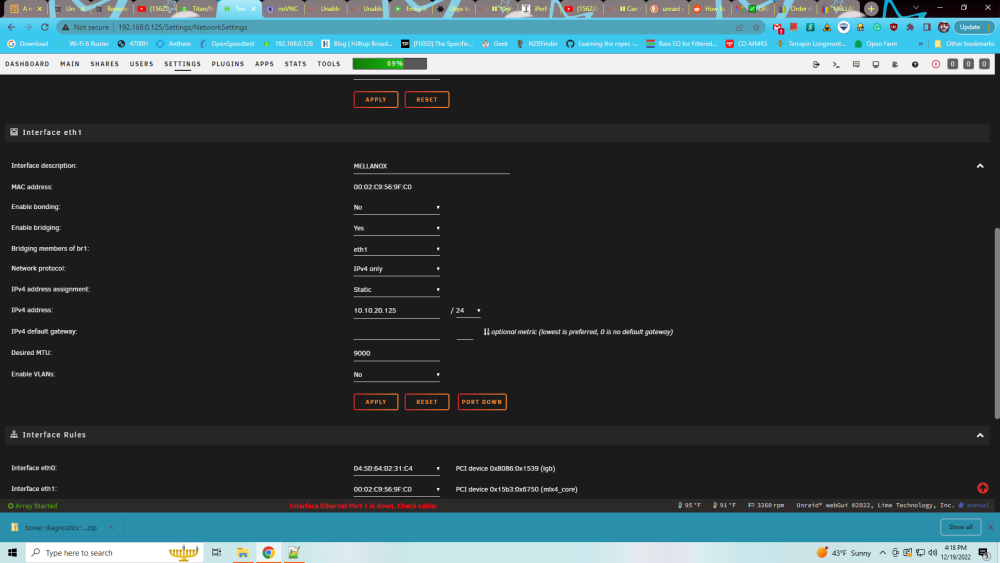Screen dimensions: 1000x563
Task: Click the back-to-top red arrow icon
Action: tap(983, 488)
